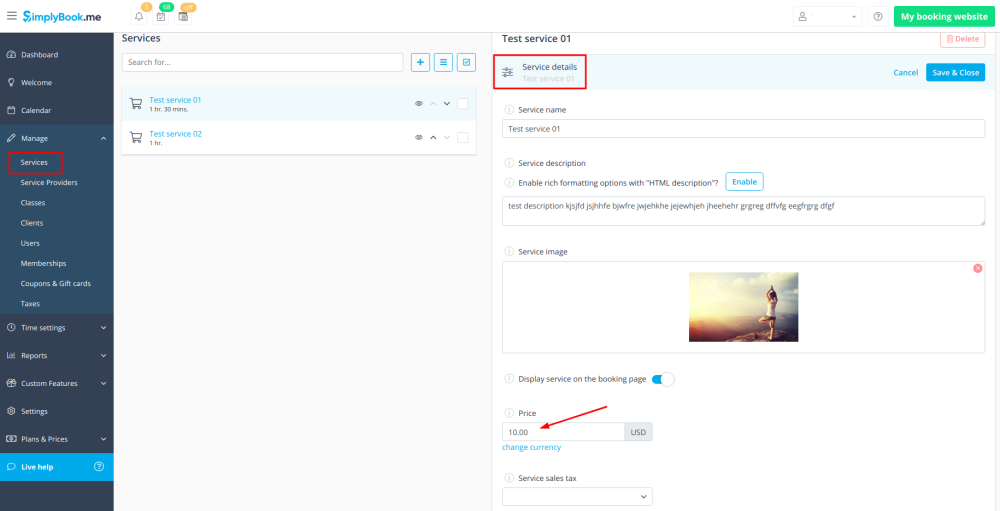Toggle visibility eye for Test service 01
1000x511 pixels.
coord(419,103)
